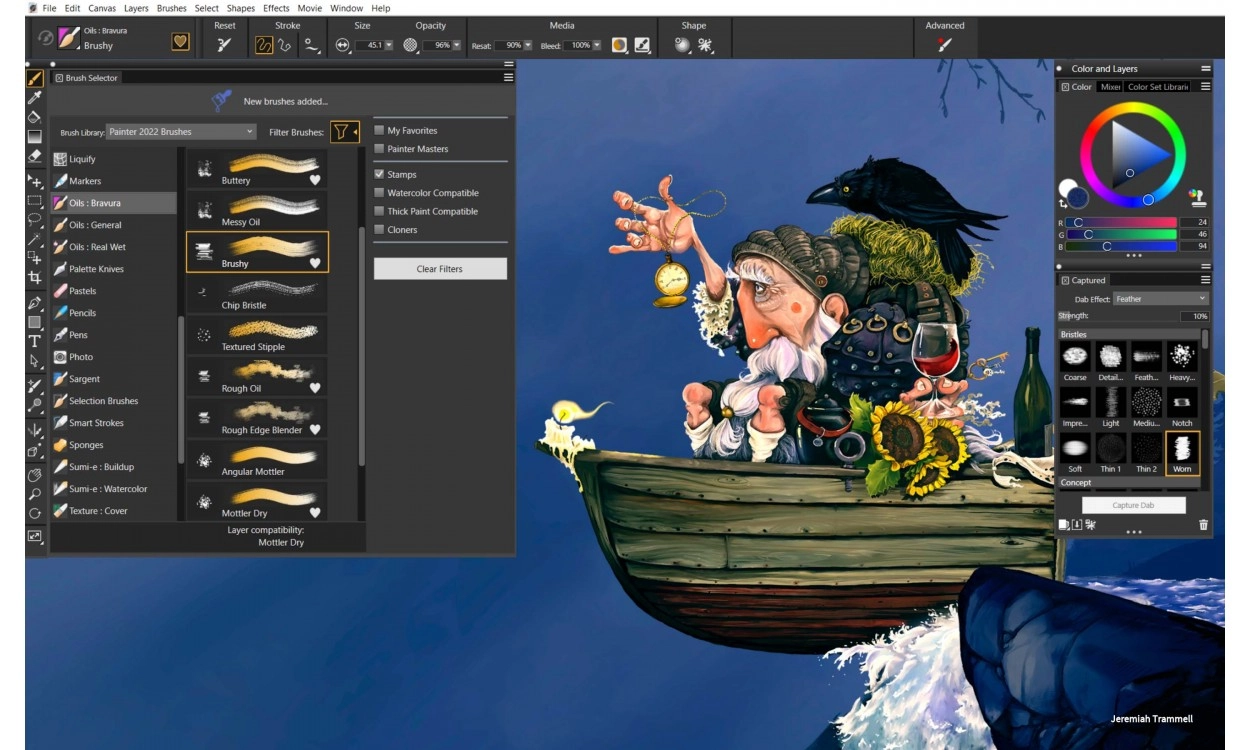Pick the Chip Bristle brush variant
The width and height of the screenshot is (1250, 750).
coord(257,294)
